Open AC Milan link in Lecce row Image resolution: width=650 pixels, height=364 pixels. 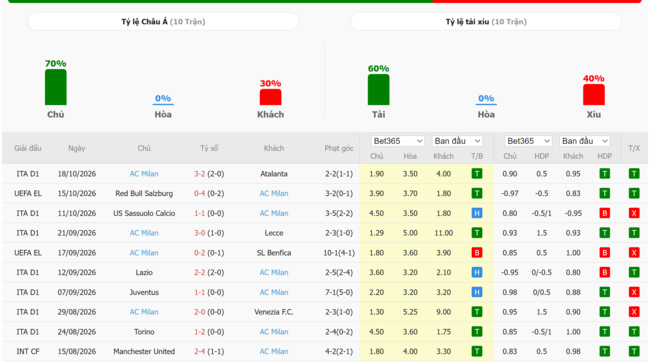pos(144,233)
